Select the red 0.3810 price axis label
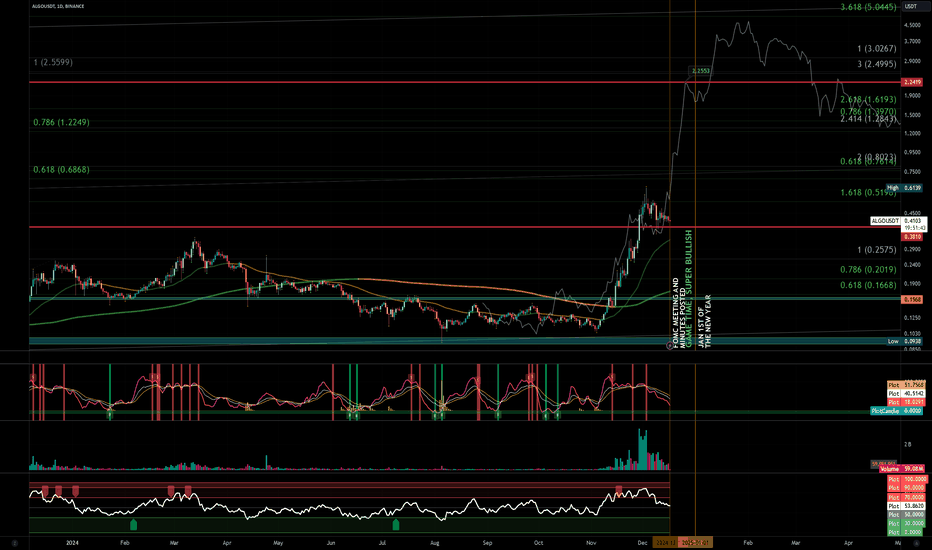 pyautogui.click(x=912, y=237)
